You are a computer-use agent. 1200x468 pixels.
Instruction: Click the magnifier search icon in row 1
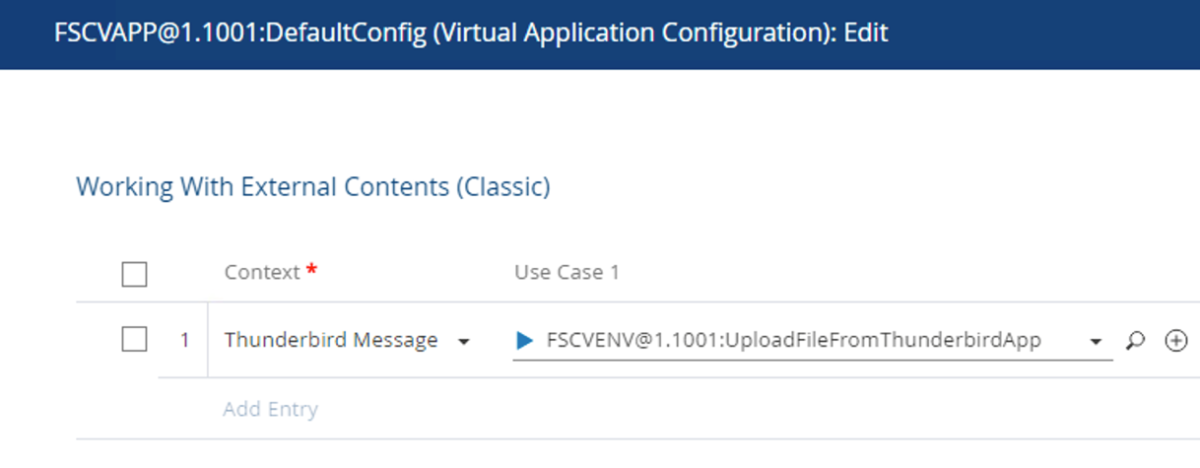click(x=1134, y=341)
